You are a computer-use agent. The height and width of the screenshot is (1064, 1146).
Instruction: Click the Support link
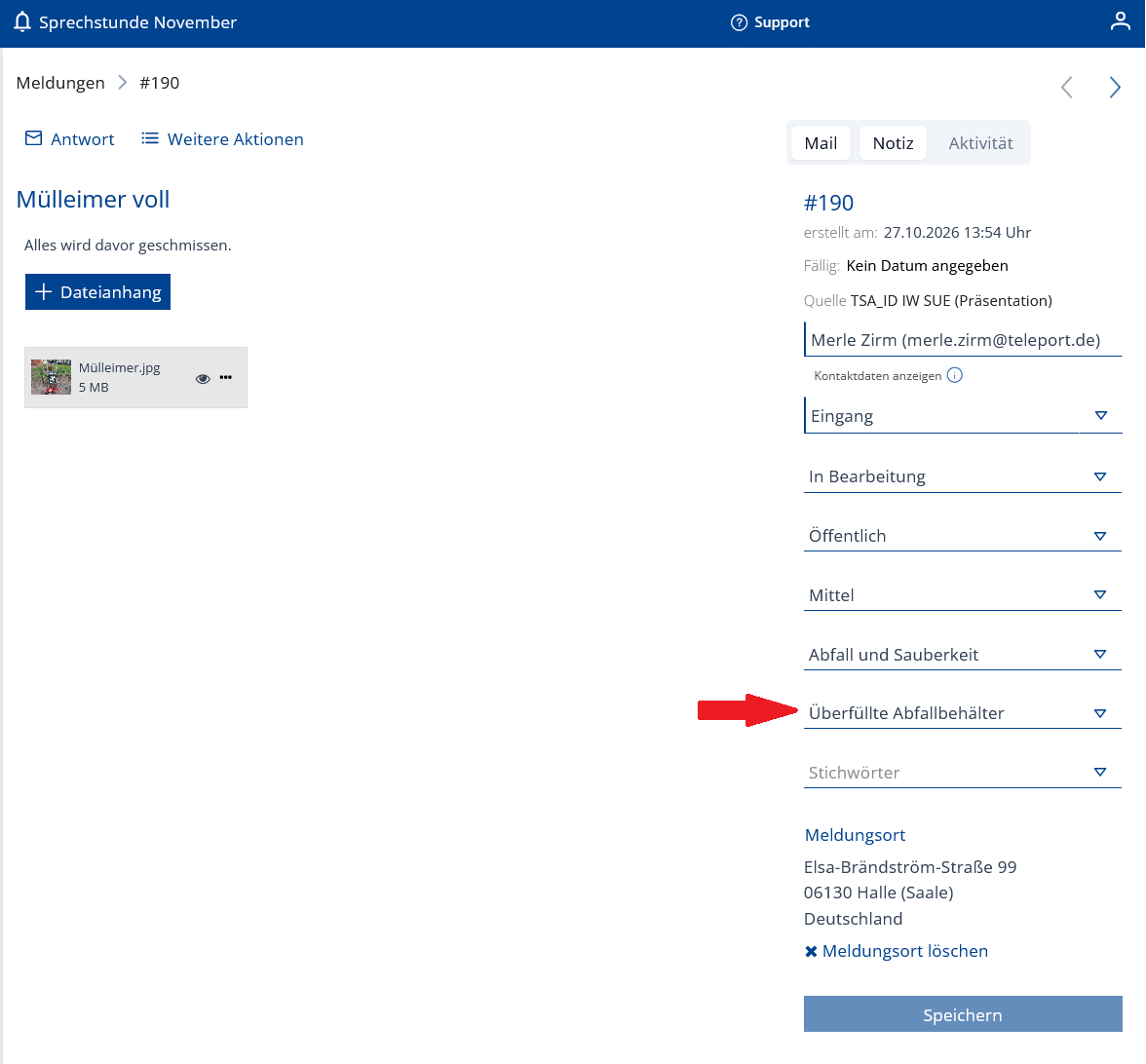click(x=782, y=21)
